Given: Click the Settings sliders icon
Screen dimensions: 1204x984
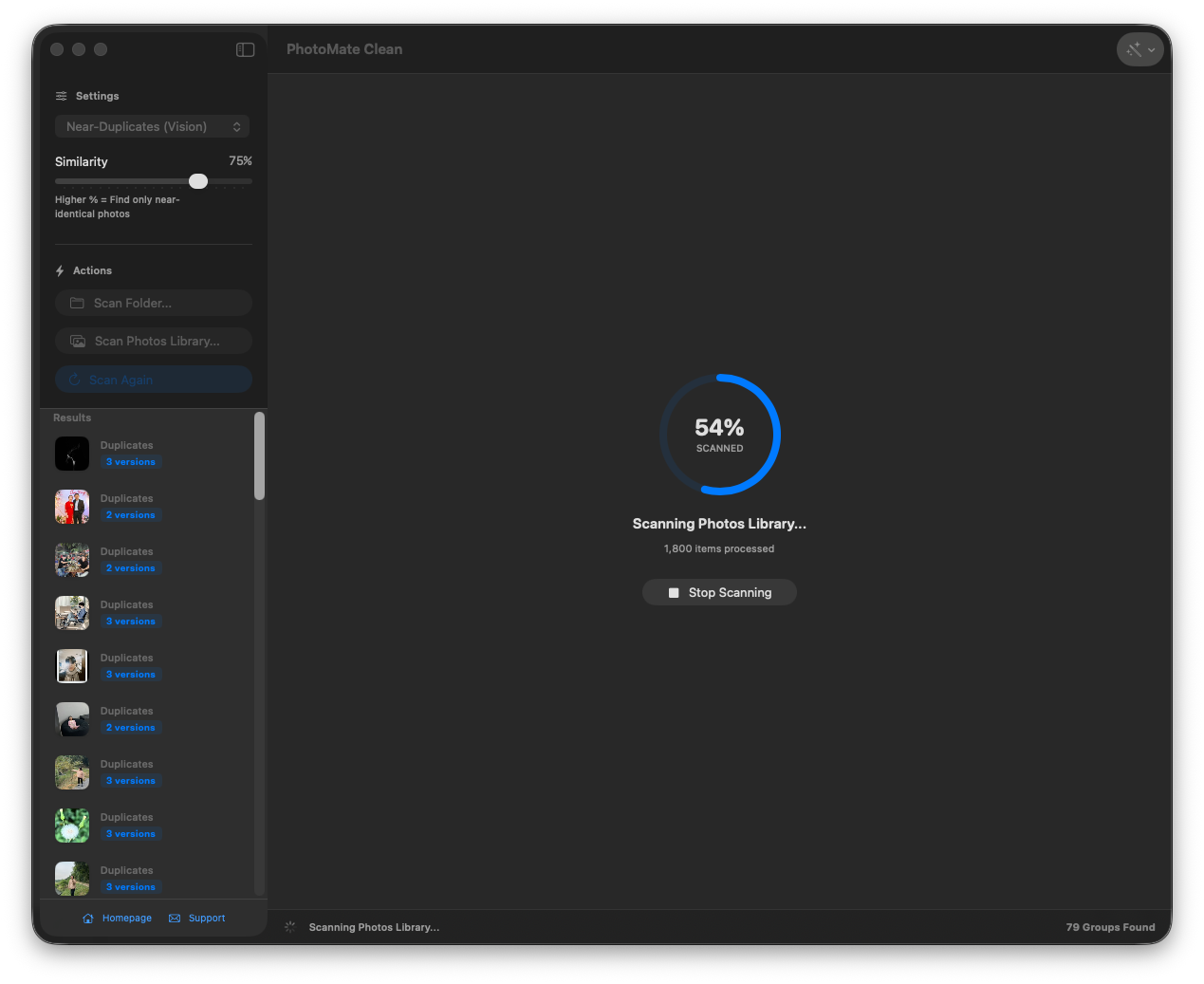Looking at the screenshot, I should (x=60, y=96).
